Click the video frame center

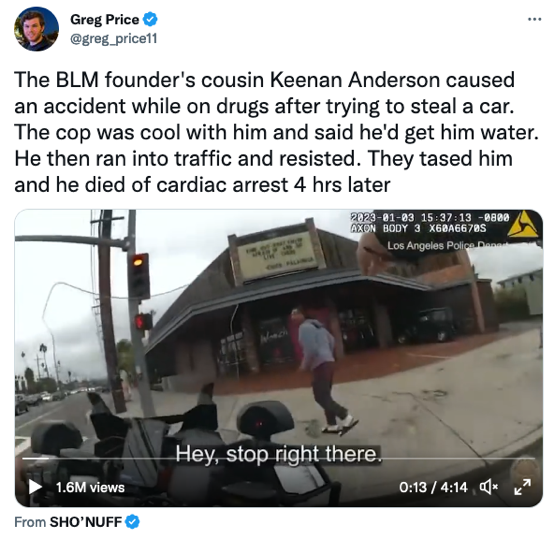(x=279, y=358)
